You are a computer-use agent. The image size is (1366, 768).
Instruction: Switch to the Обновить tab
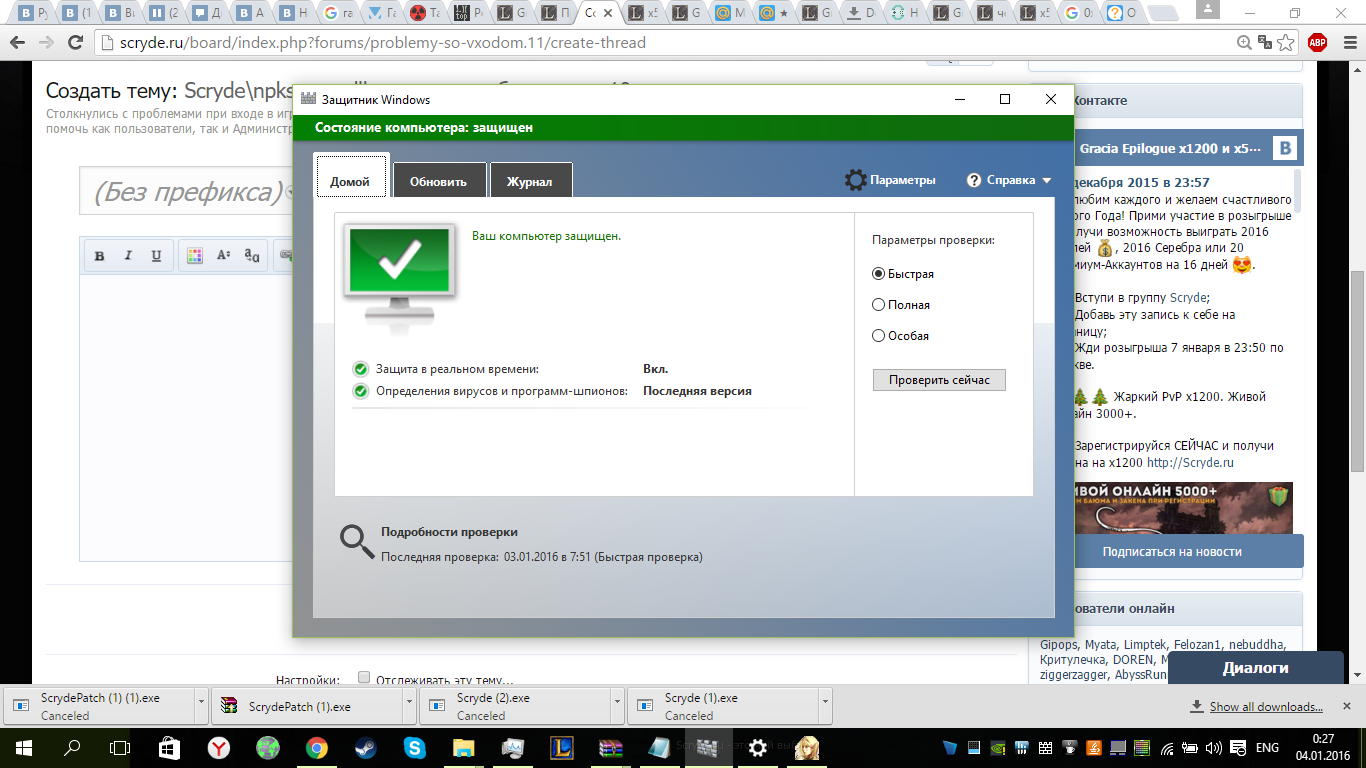click(x=438, y=181)
